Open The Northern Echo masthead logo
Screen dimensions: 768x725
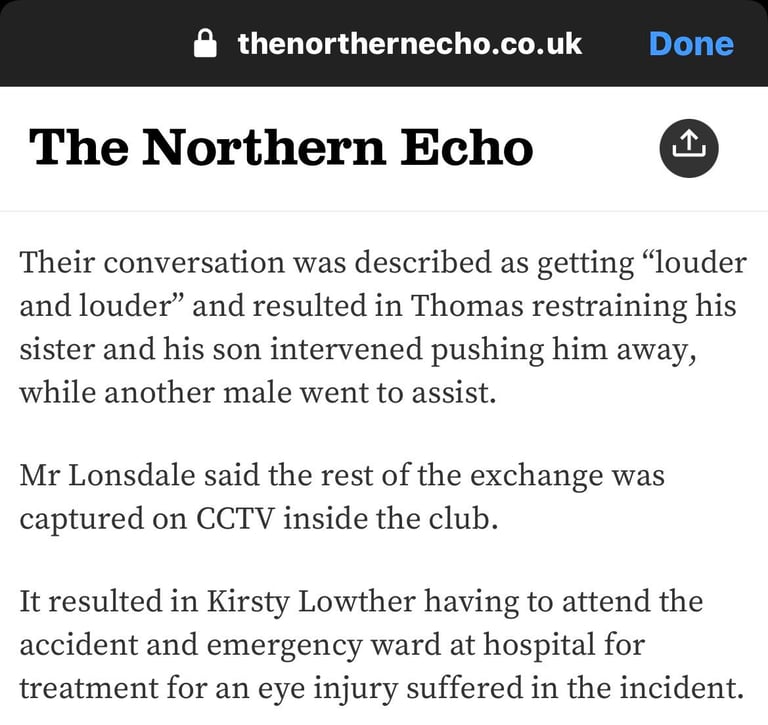(x=281, y=147)
